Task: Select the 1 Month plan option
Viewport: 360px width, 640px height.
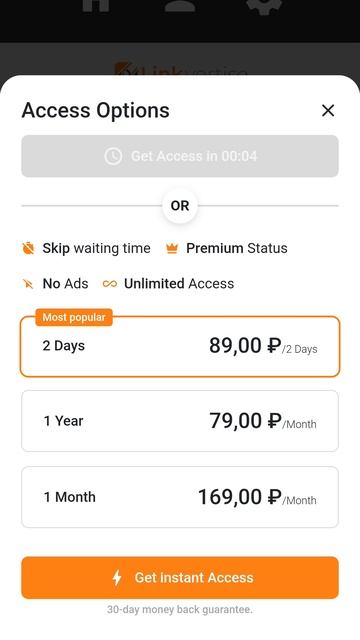Action: (x=180, y=497)
